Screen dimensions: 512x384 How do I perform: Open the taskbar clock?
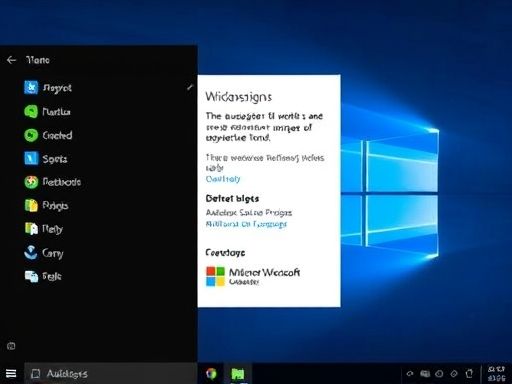pyautogui.click(x=496, y=374)
